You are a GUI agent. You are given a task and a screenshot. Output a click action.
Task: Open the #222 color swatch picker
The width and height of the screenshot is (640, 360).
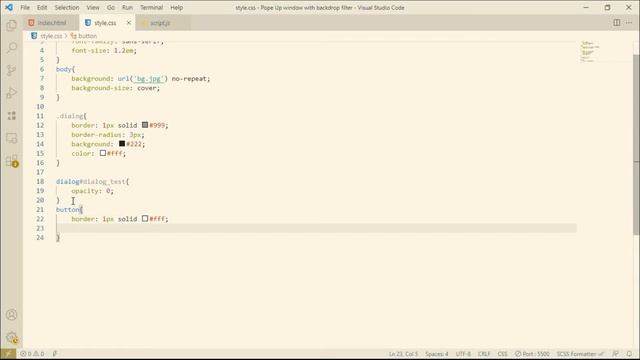tap(122, 144)
